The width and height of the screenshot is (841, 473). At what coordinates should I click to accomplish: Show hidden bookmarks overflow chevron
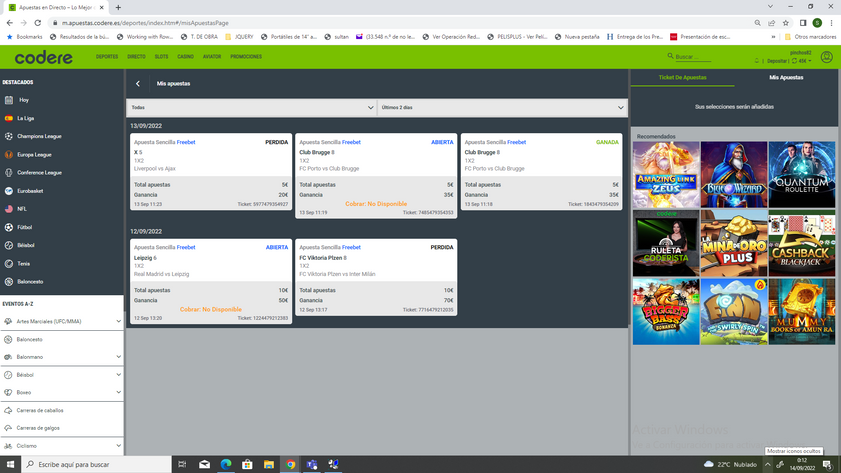click(773, 37)
